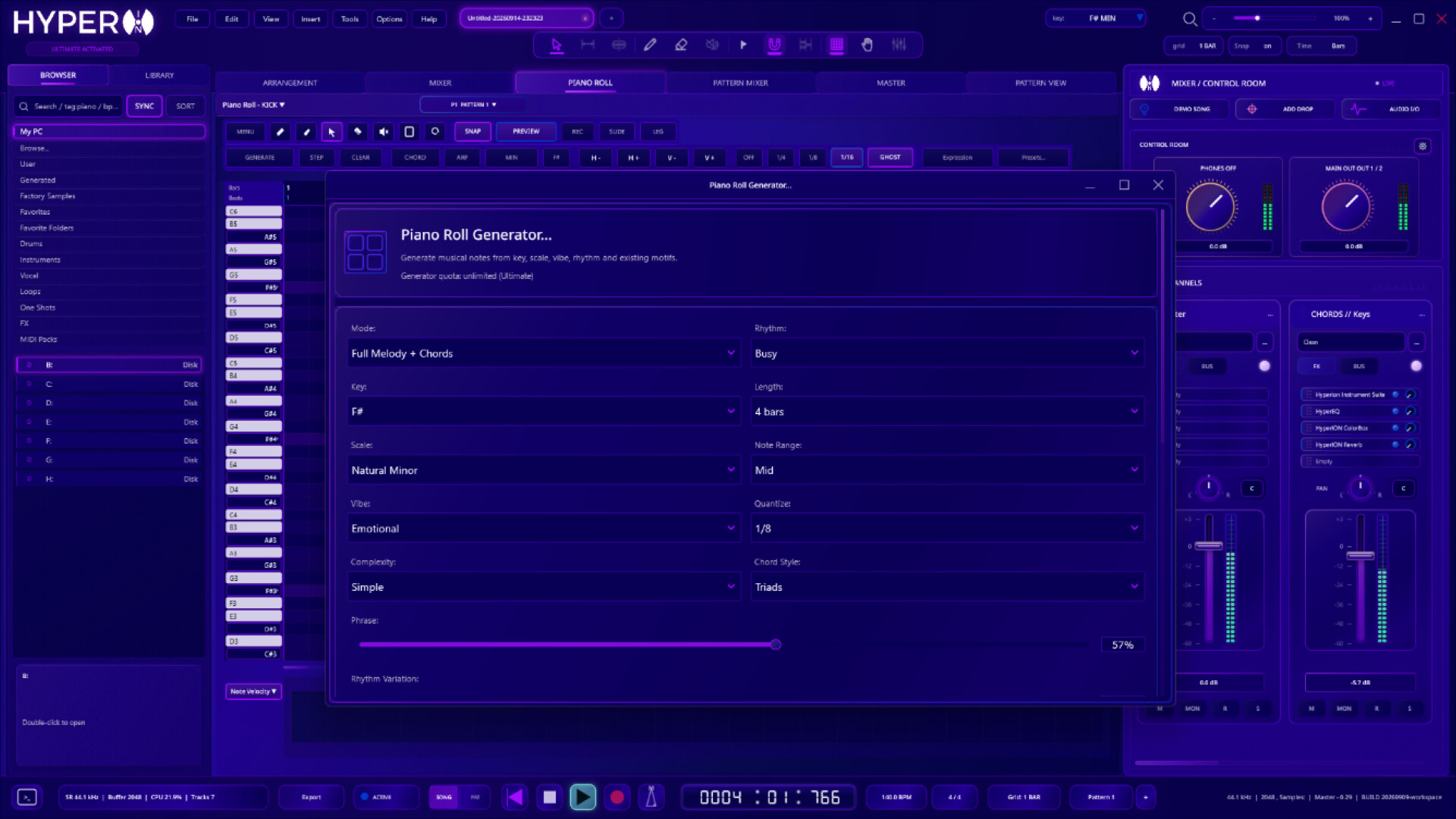Click the play button in transport

pyautogui.click(x=582, y=797)
